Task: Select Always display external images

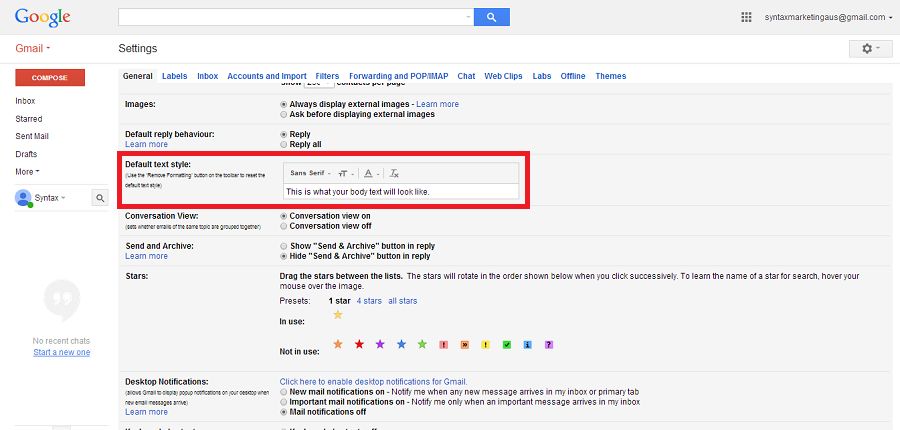Action: coord(284,104)
